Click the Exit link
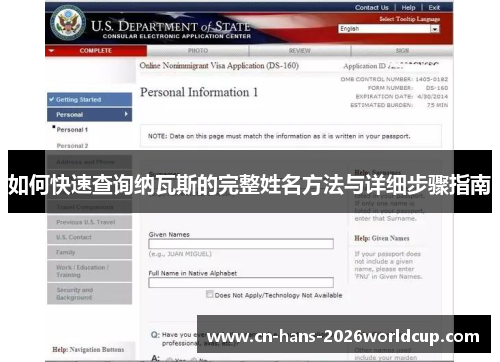Viewport: 500px width, 362px height. [434, 8]
